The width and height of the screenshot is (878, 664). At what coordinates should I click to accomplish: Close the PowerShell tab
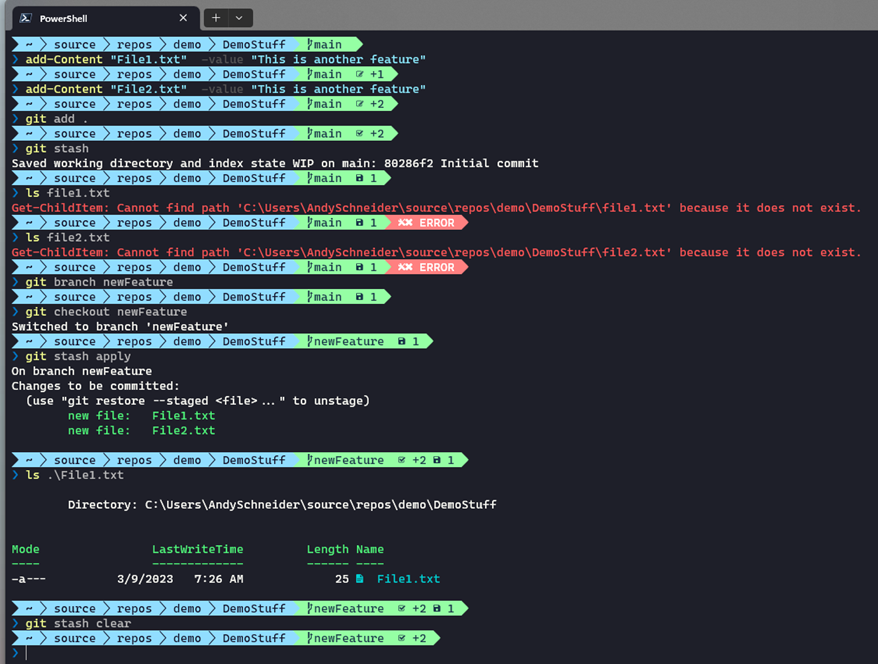[183, 18]
